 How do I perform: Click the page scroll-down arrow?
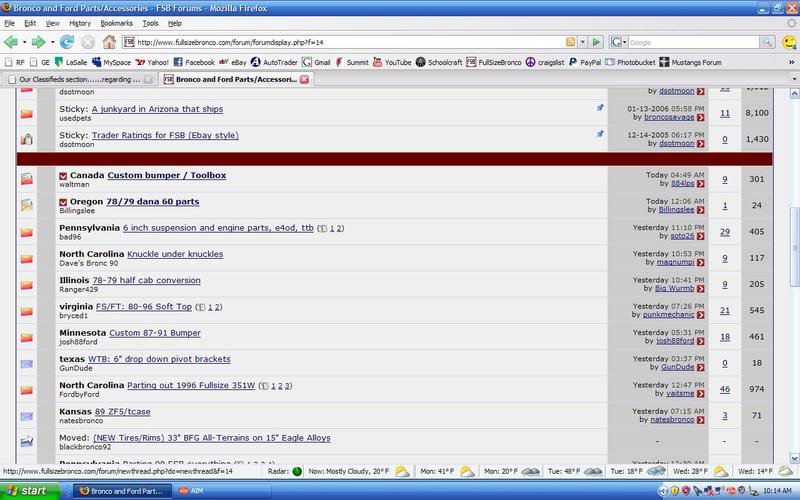coord(794,458)
